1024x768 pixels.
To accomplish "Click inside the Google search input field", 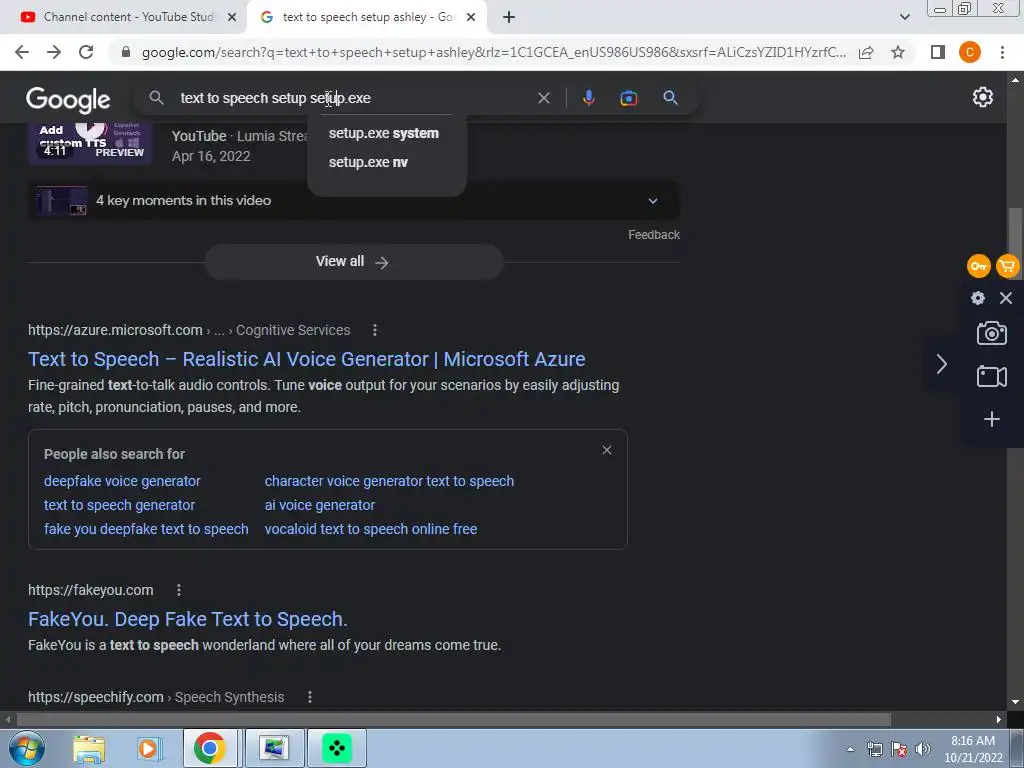I will (x=353, y=98).
